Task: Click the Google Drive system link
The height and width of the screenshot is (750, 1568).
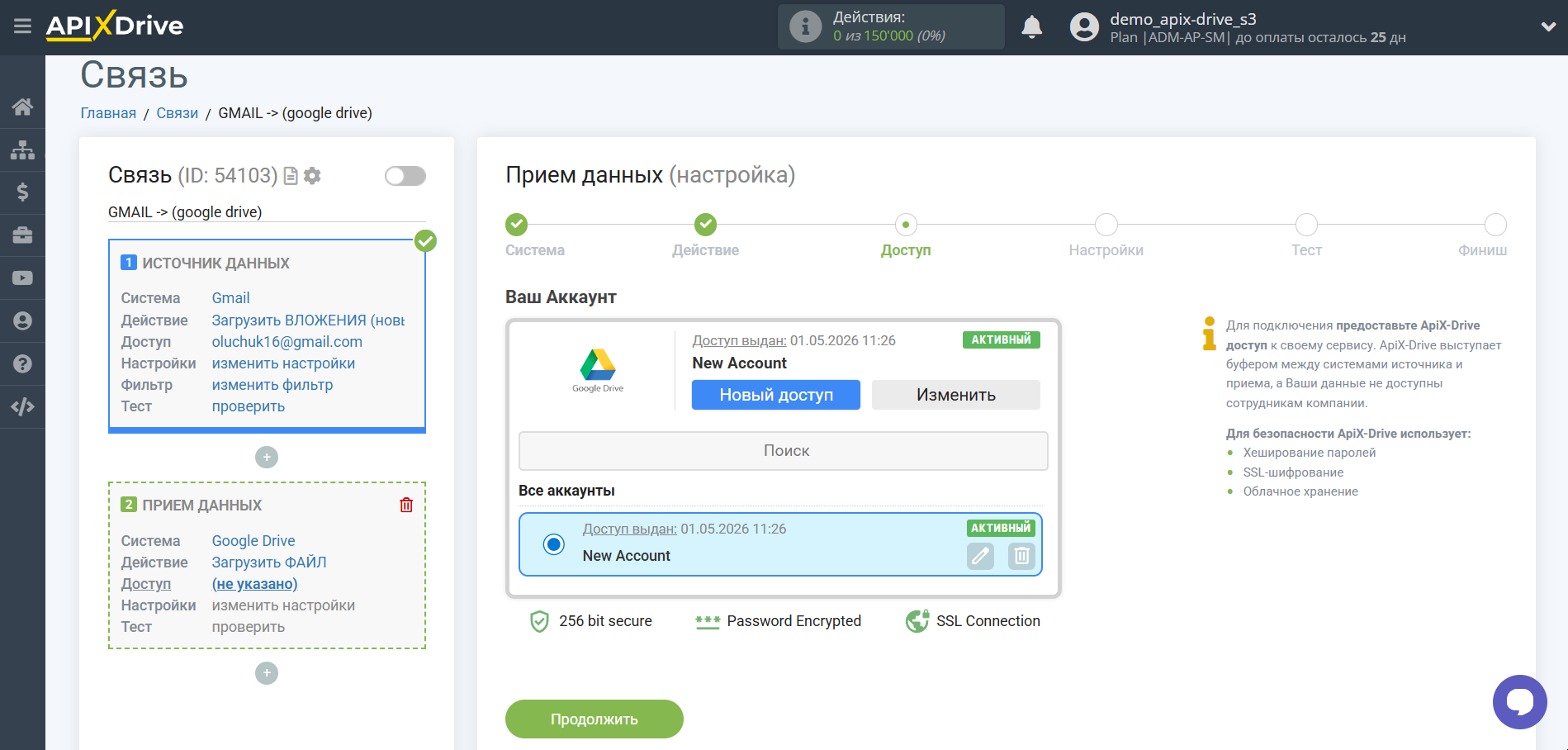Action: coord(253,541)
